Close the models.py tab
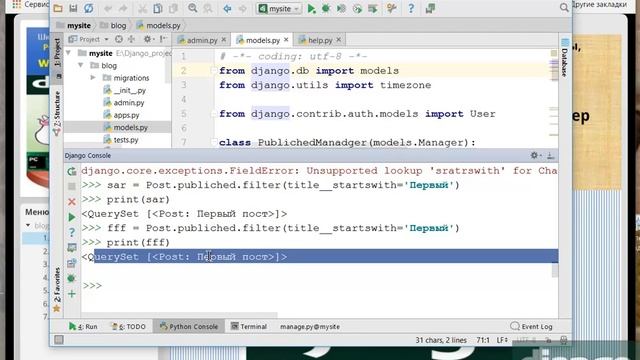640x360 pixels. click(286, 40)
